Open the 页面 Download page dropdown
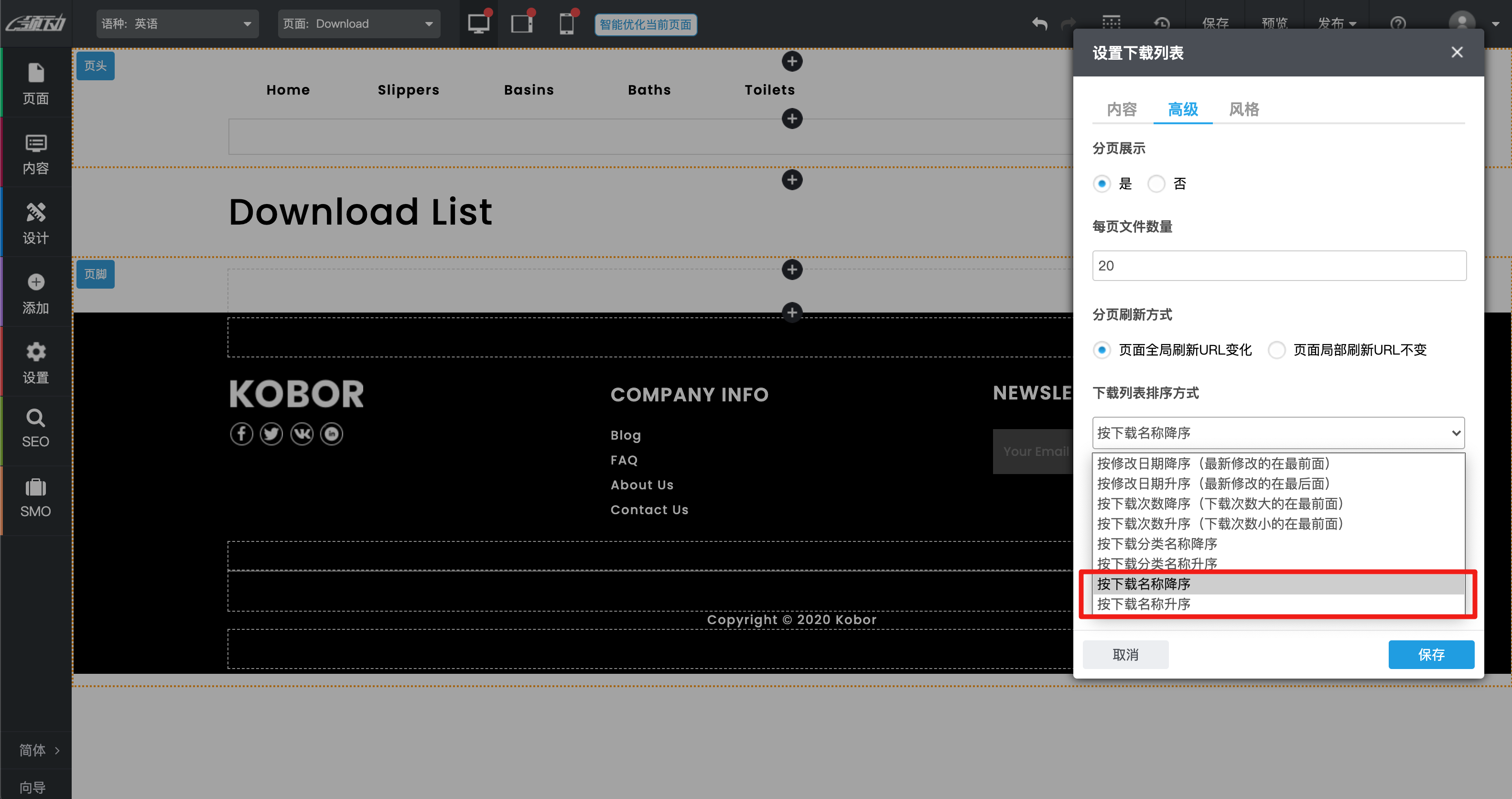Screen dimensions: 1512x799 click(358, 23)
